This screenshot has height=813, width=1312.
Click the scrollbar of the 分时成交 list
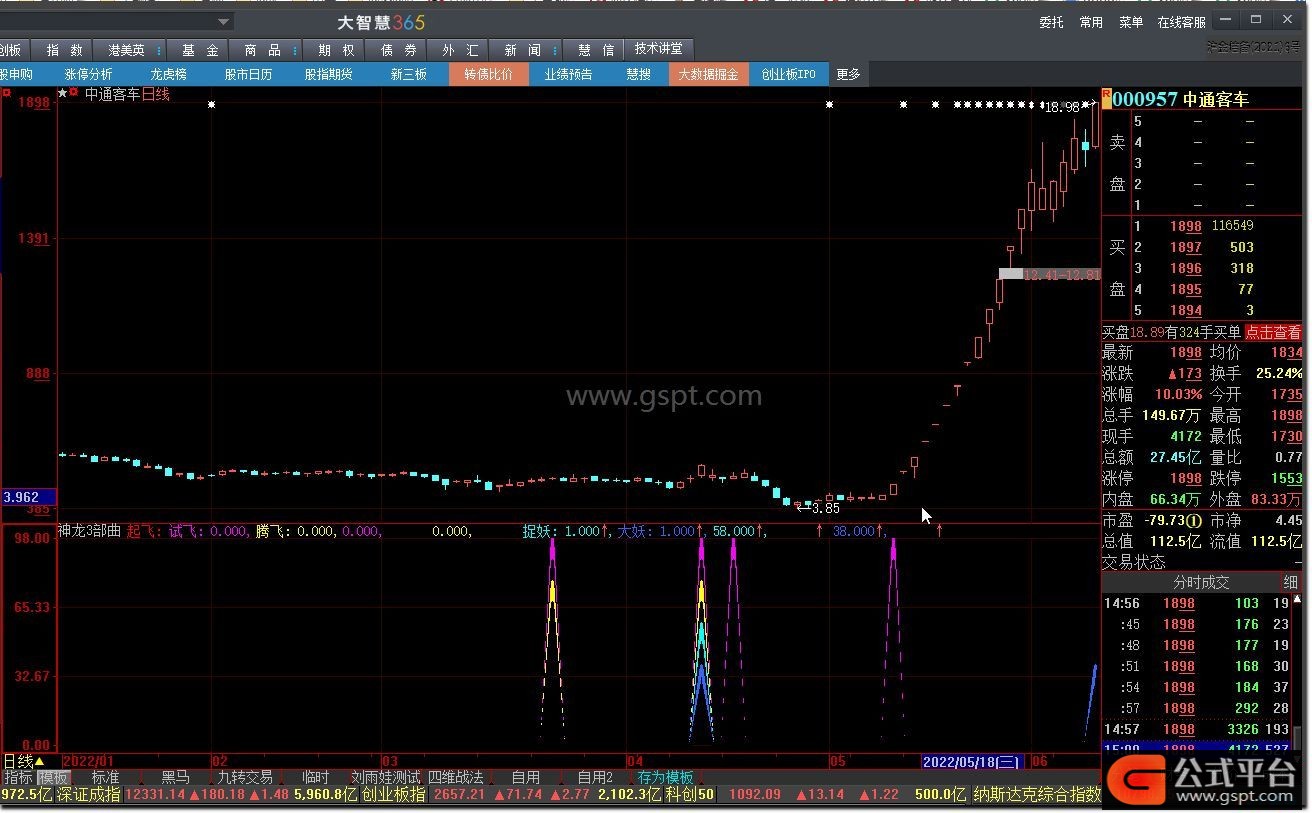(x=1298, y=736)
